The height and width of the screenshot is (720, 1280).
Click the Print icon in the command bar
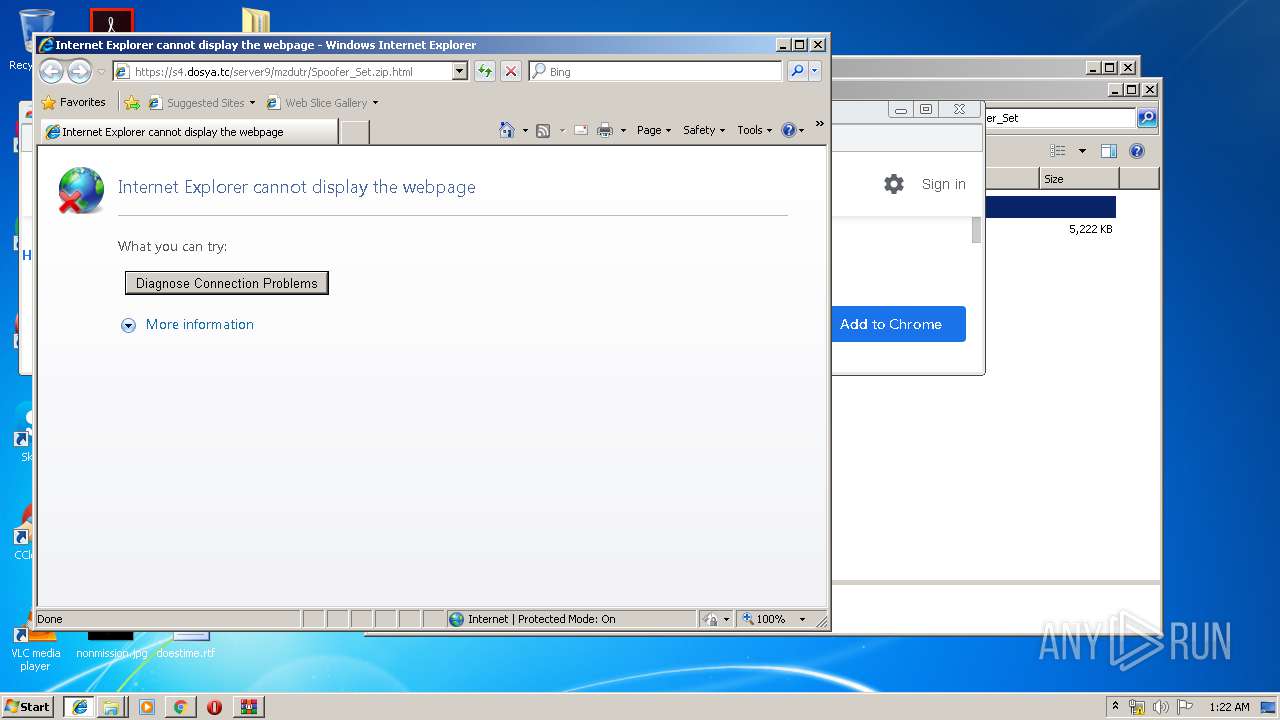[605, 130]
